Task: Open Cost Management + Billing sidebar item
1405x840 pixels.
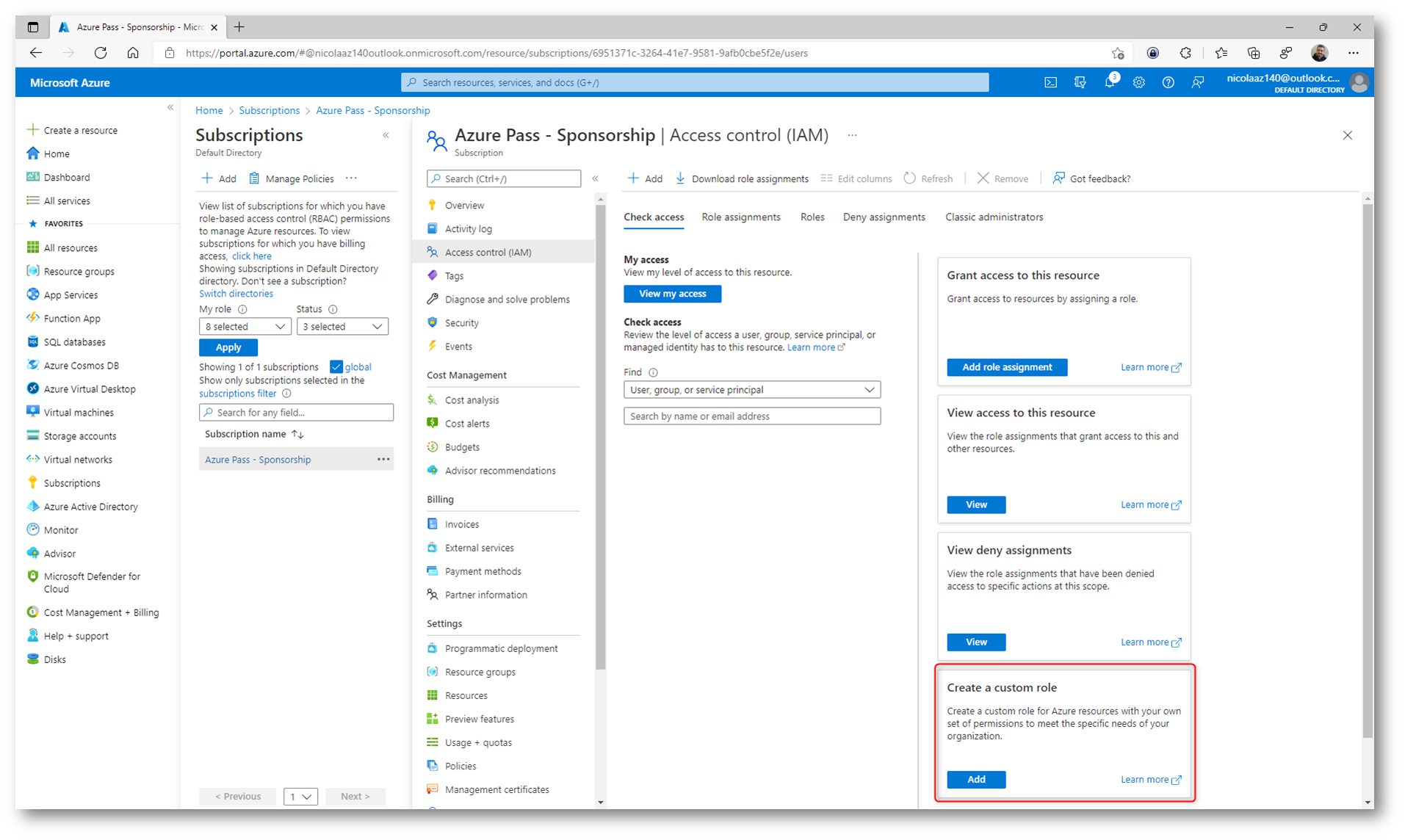Action: tap(93, 612)
